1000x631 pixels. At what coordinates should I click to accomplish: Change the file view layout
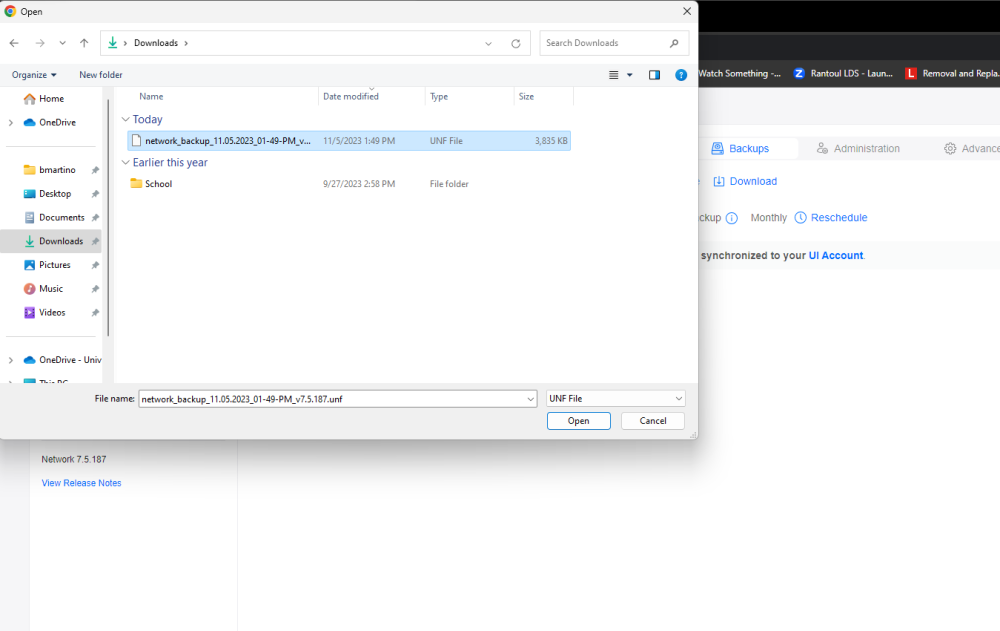(614, 75)
